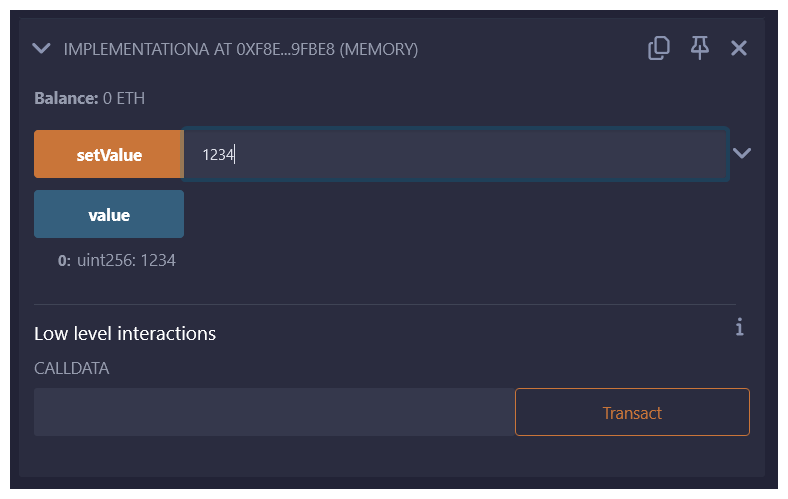Expand the setValue parameters chevron
Screen dimensions: 788x499
pyautogui.click(x=741, y=154)
